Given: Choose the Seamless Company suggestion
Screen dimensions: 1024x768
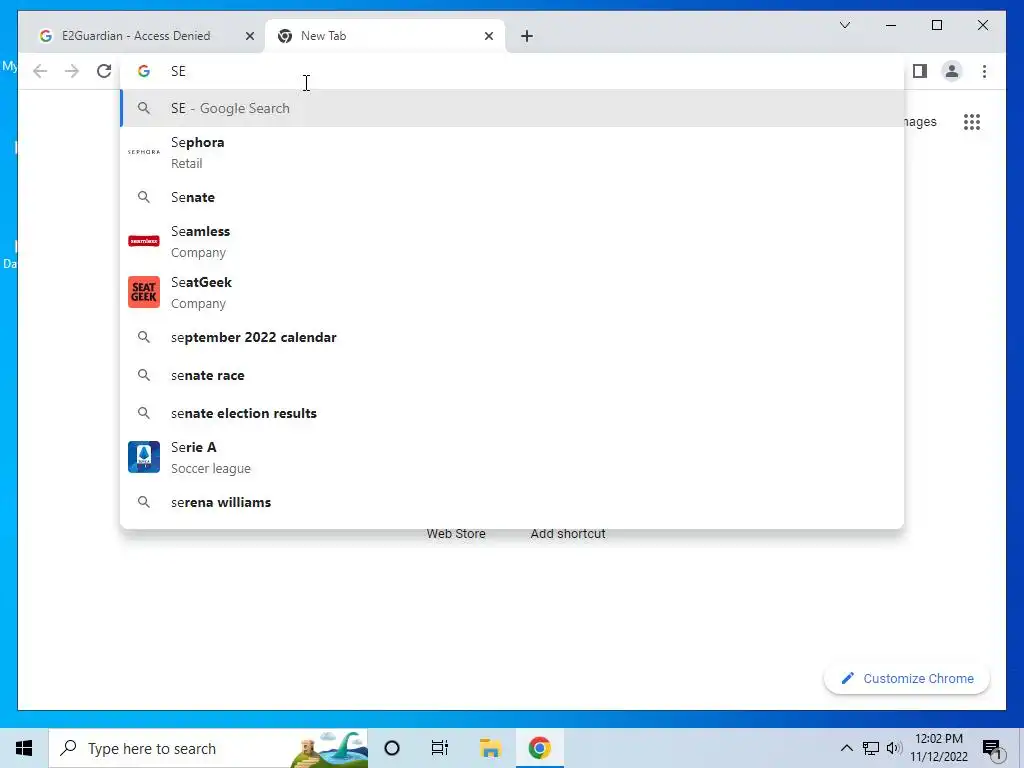Looking at the screenshot, I should point(512,241).
